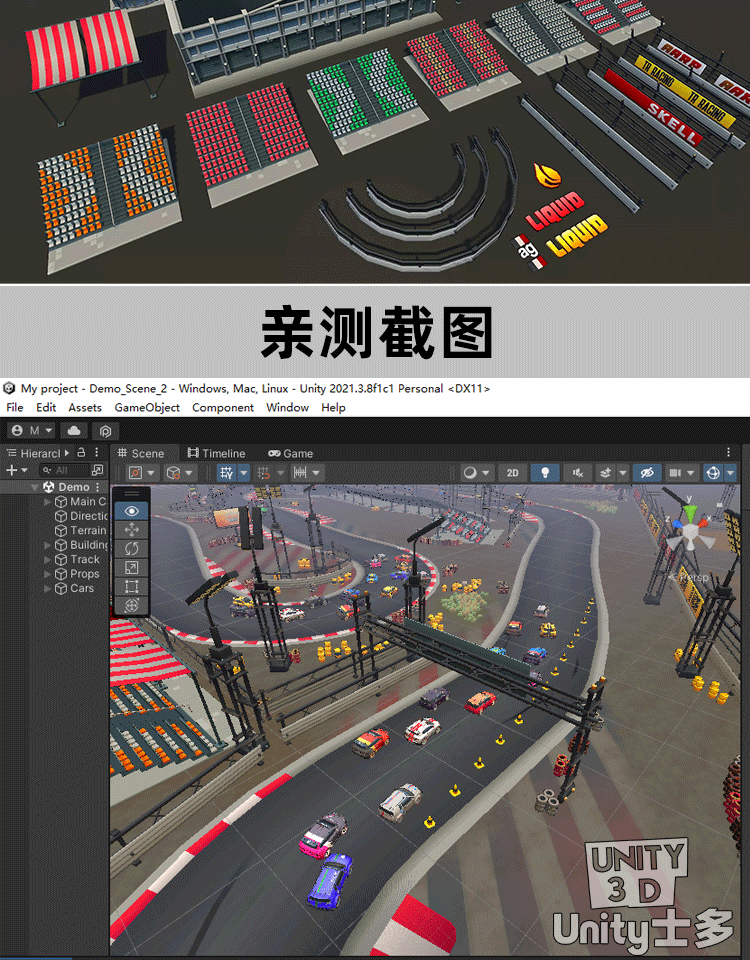Viewport: 750px width, 960px height.
Task: Open the Timeline tab
Action: coord(216,453)
